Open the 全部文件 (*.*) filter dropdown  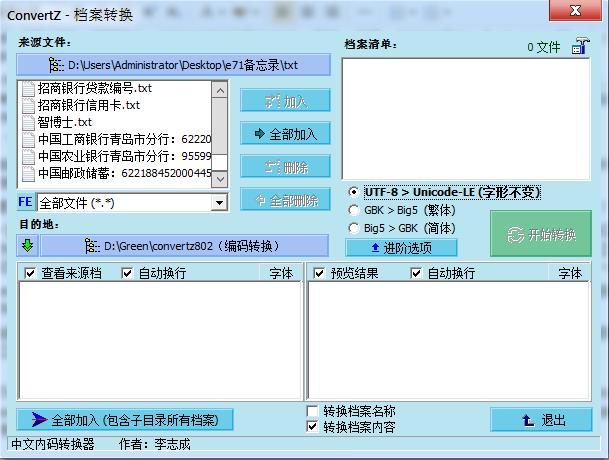click(219, 202)
